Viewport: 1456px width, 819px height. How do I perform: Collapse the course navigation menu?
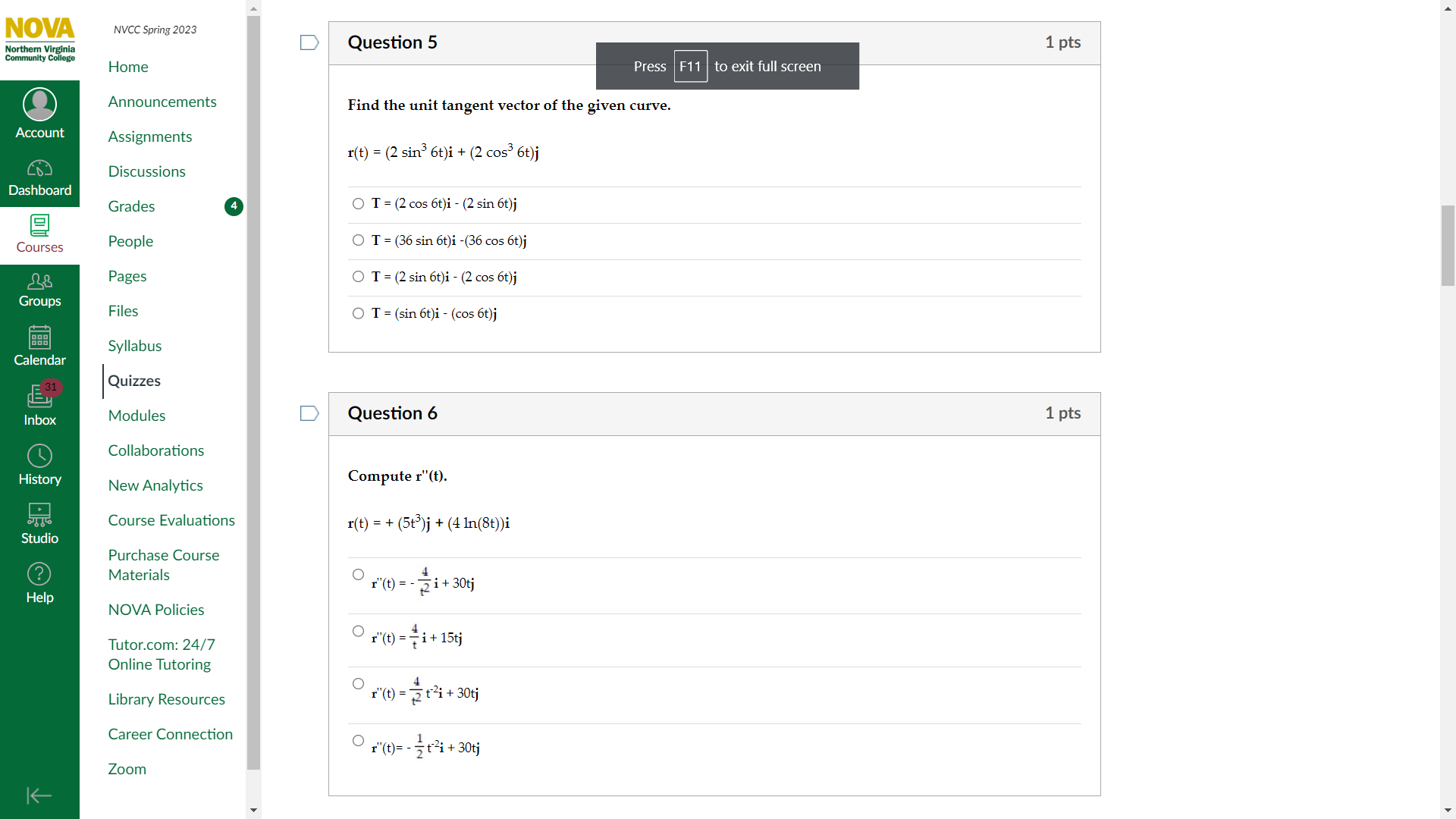click(39, 795)
